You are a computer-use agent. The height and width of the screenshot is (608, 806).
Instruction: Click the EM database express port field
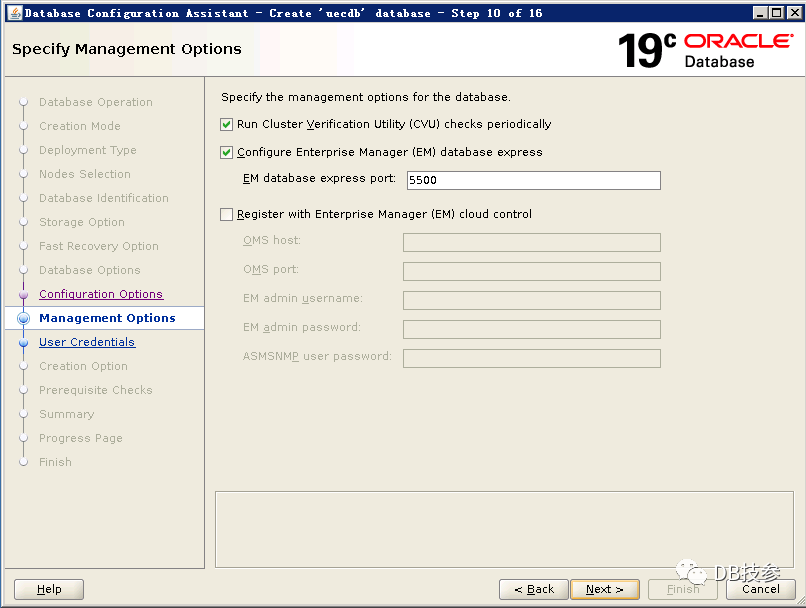pos(531,181)
